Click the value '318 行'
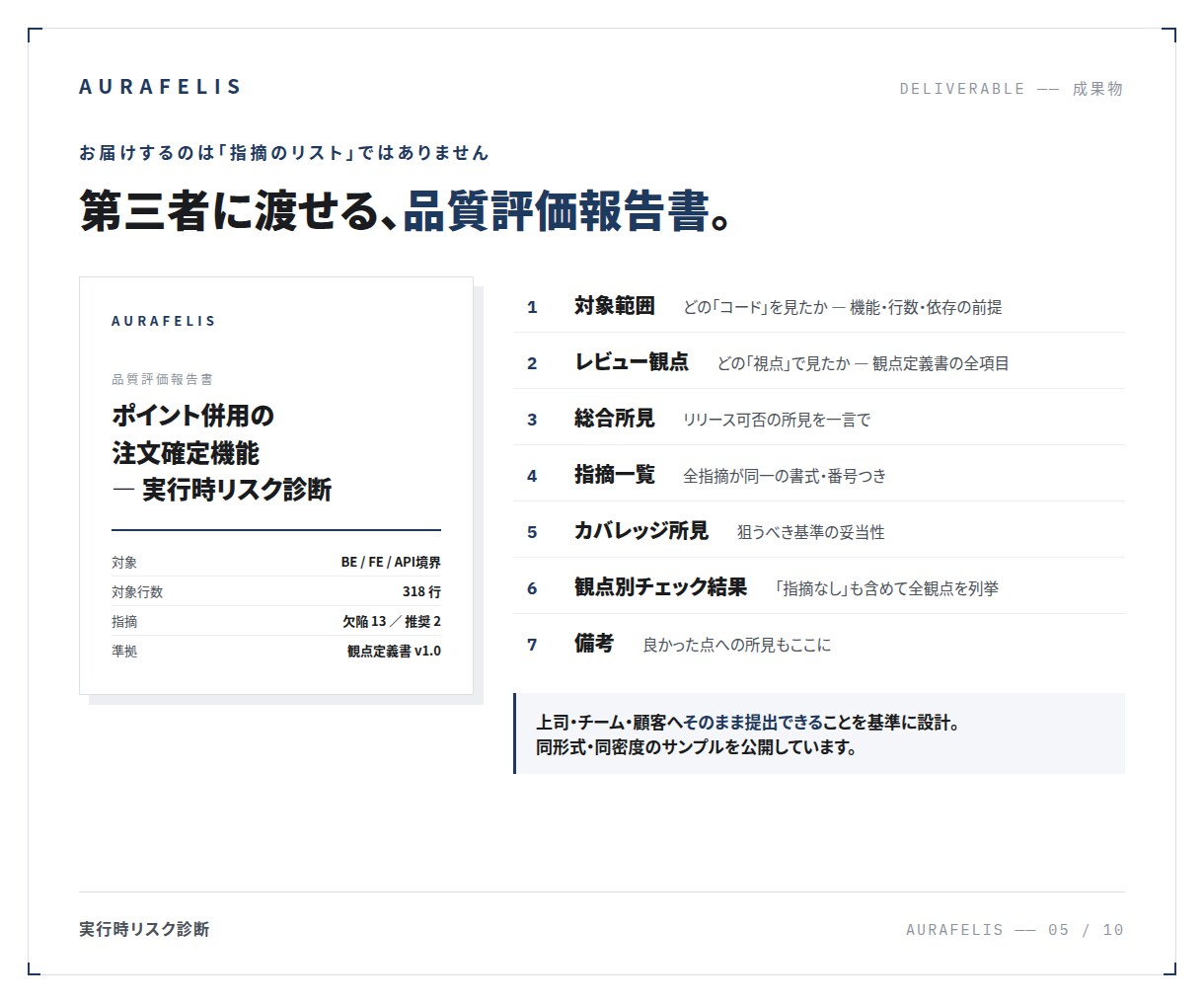Image resolution: width=1204 pixels, height=1003 pixels. tap(421, 591)
